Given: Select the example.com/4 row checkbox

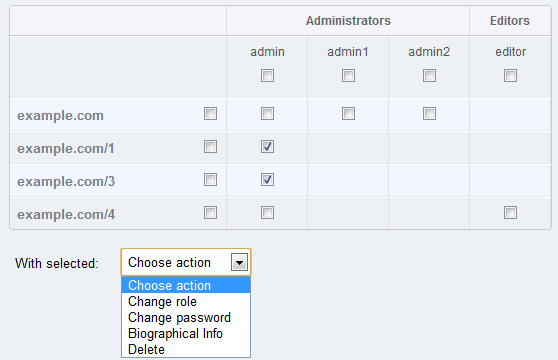Looking at the screenshot, I should pyautogui.click(x=210, y=213).
